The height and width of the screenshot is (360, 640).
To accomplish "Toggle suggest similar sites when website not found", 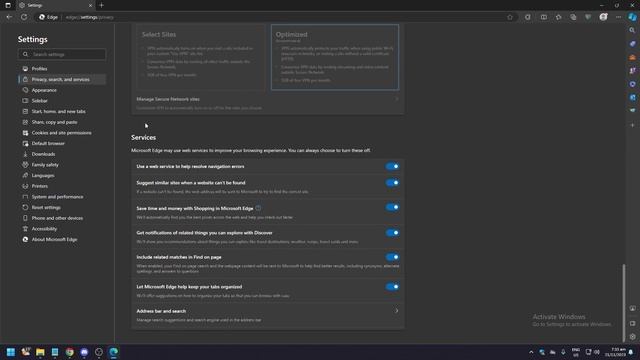I will 392,183.
